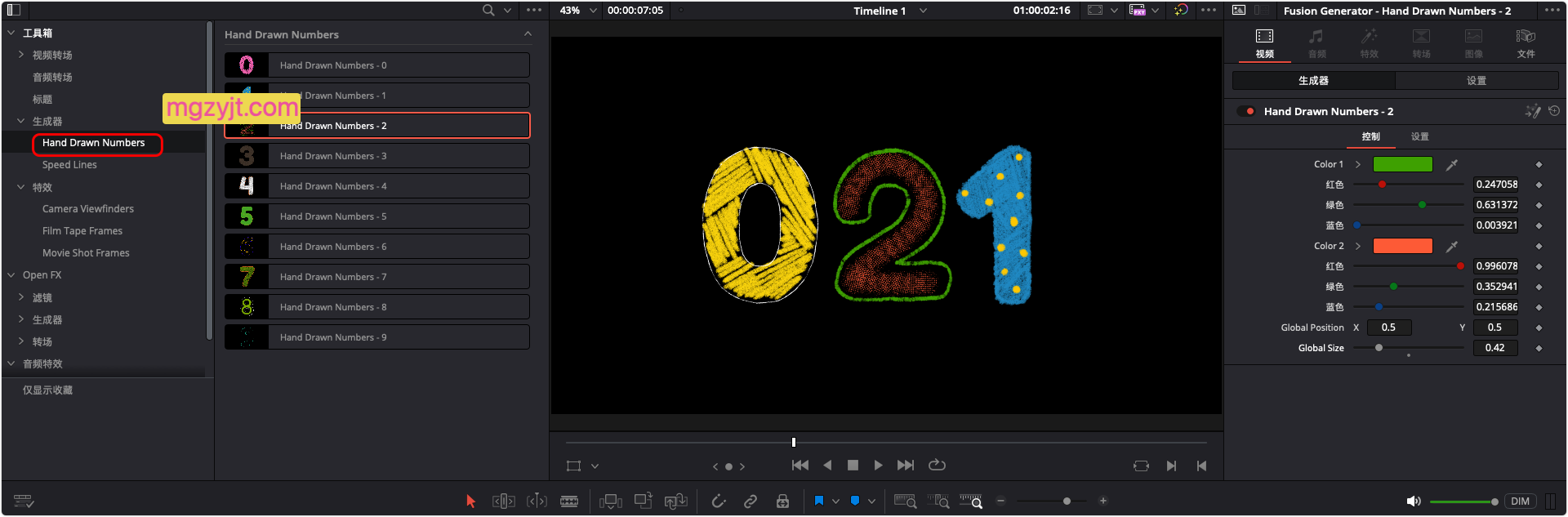This screenshot has width=1568, height=517.
Task: Jump to the last frame
Action: tap(906, 465)
